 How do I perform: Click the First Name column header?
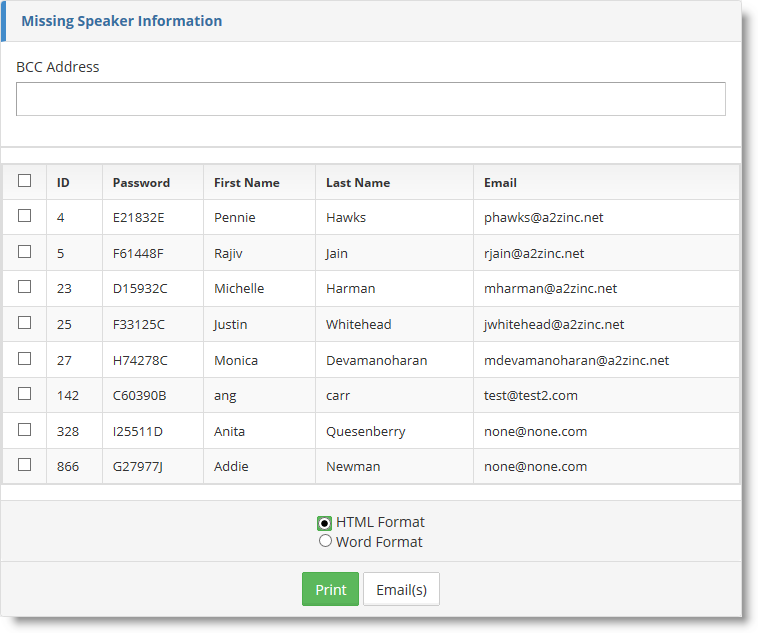247,183
